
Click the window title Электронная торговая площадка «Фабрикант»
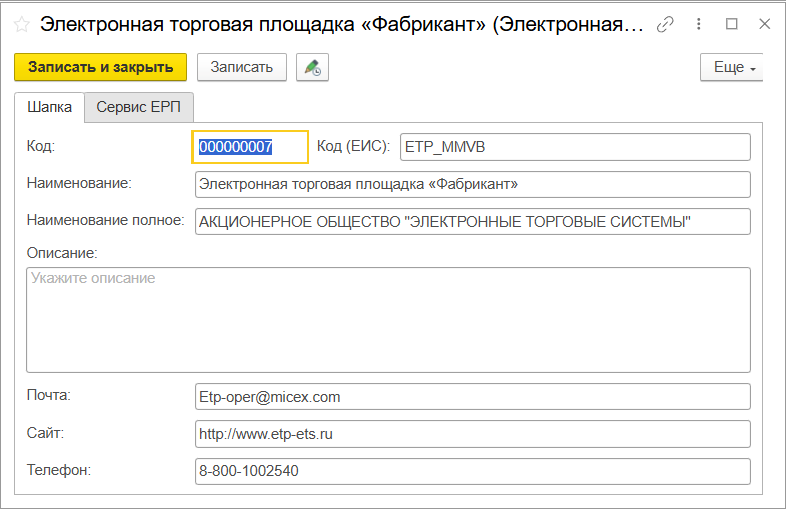tap(341, 24)
